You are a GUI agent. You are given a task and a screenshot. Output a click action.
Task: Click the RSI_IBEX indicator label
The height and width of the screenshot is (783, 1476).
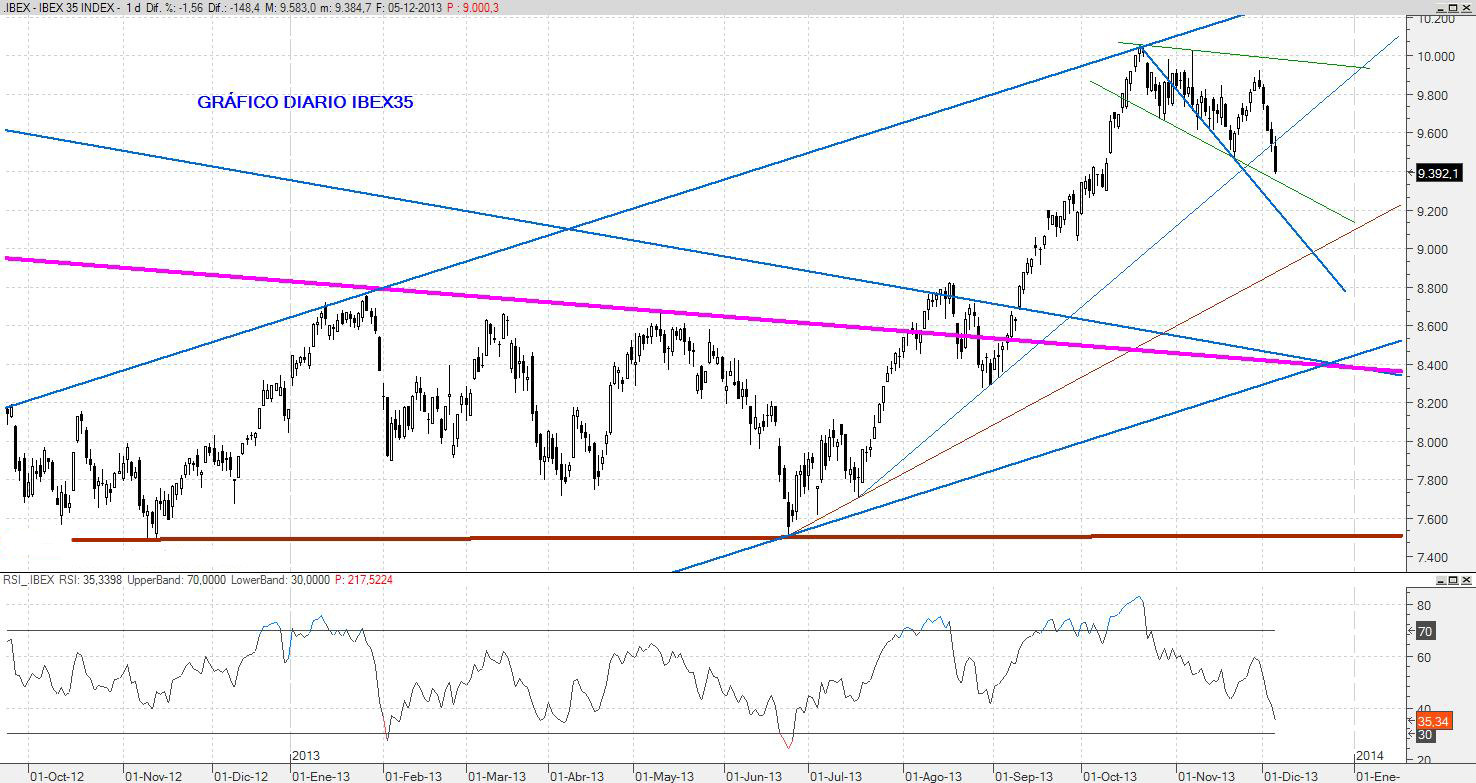tap(28, 579)
